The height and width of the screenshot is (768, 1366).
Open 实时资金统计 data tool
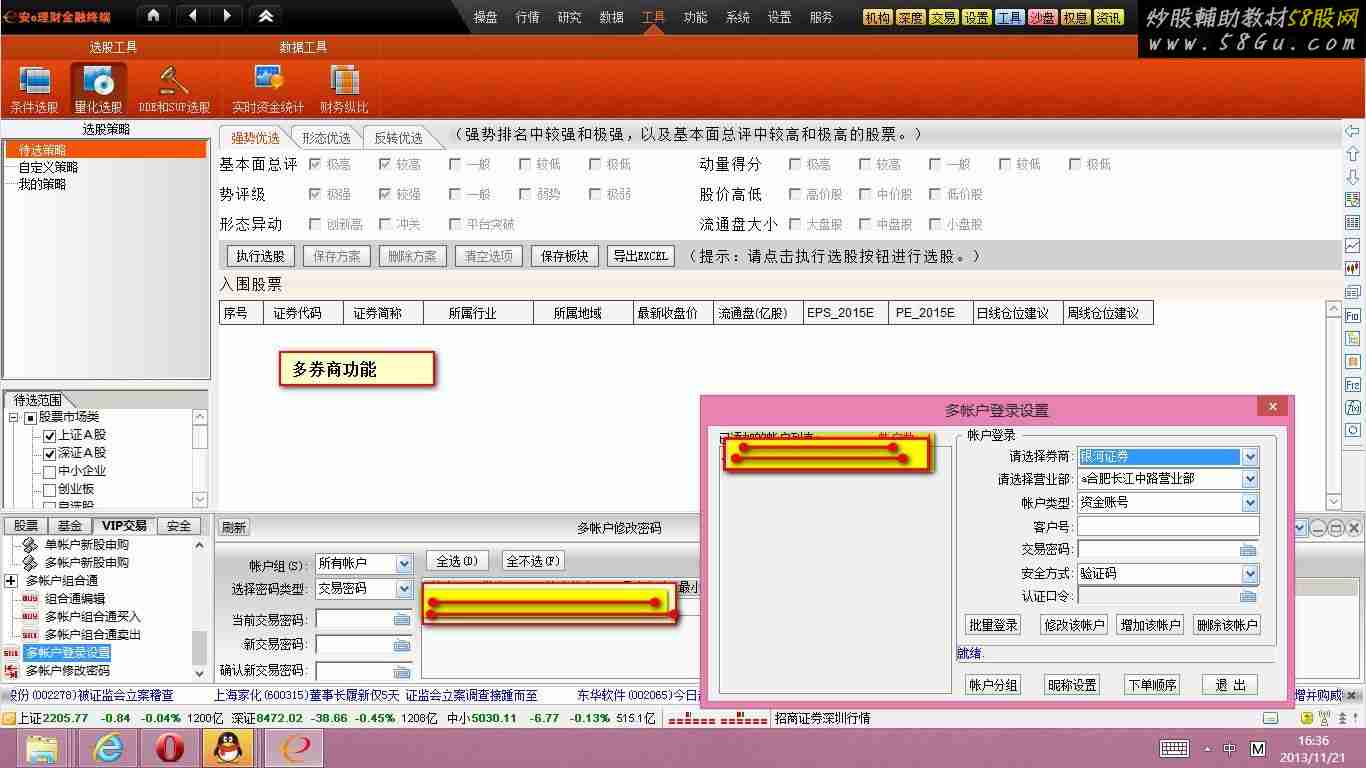[x=268, y=89]
